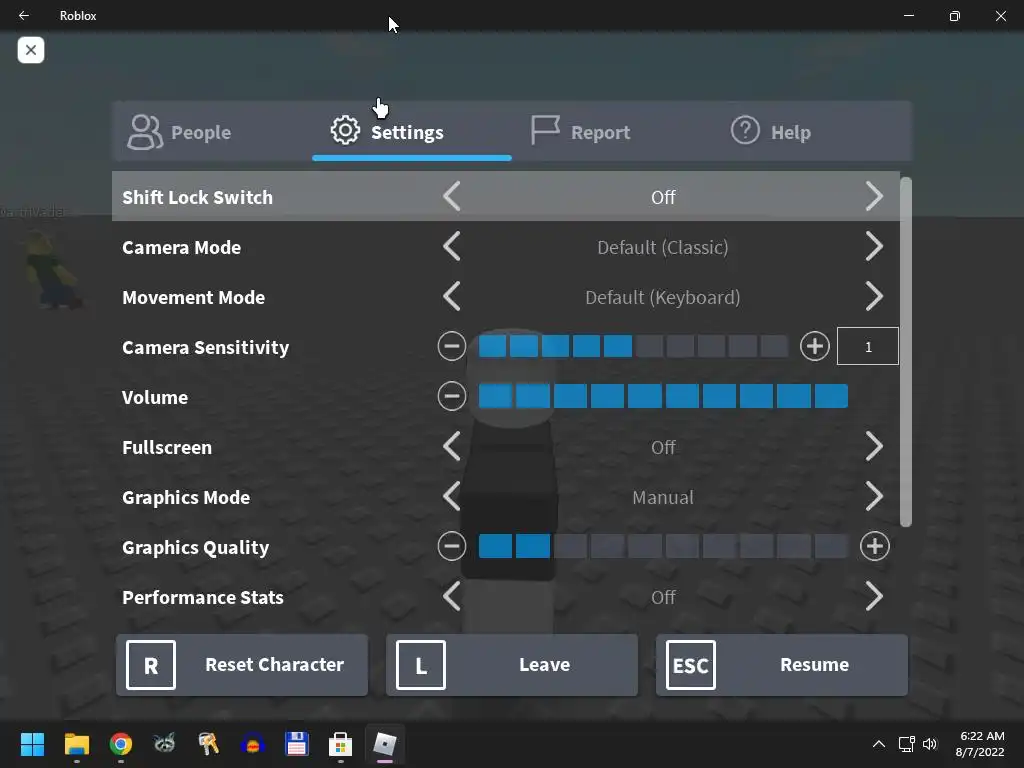1024x768 pixels.
Task: Open File Explorer from the taskbar
Action: coord(76,744)
